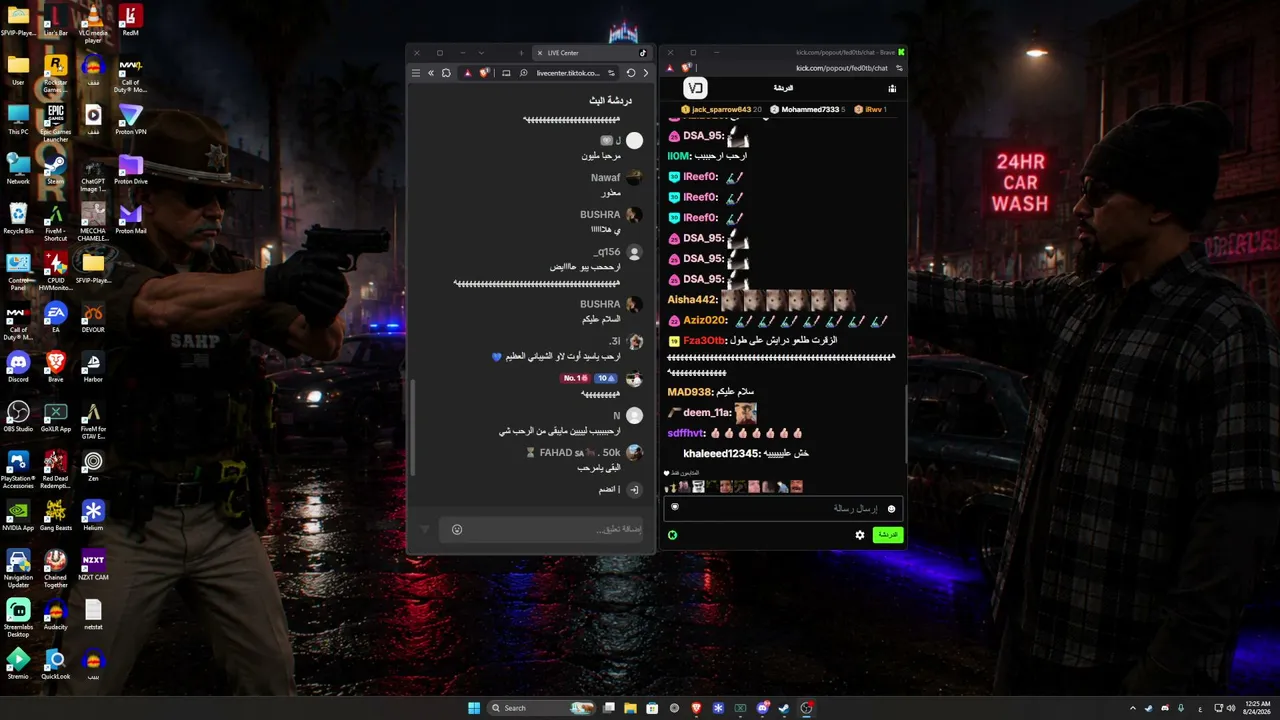Click the Kick message input field

[784, 508]
